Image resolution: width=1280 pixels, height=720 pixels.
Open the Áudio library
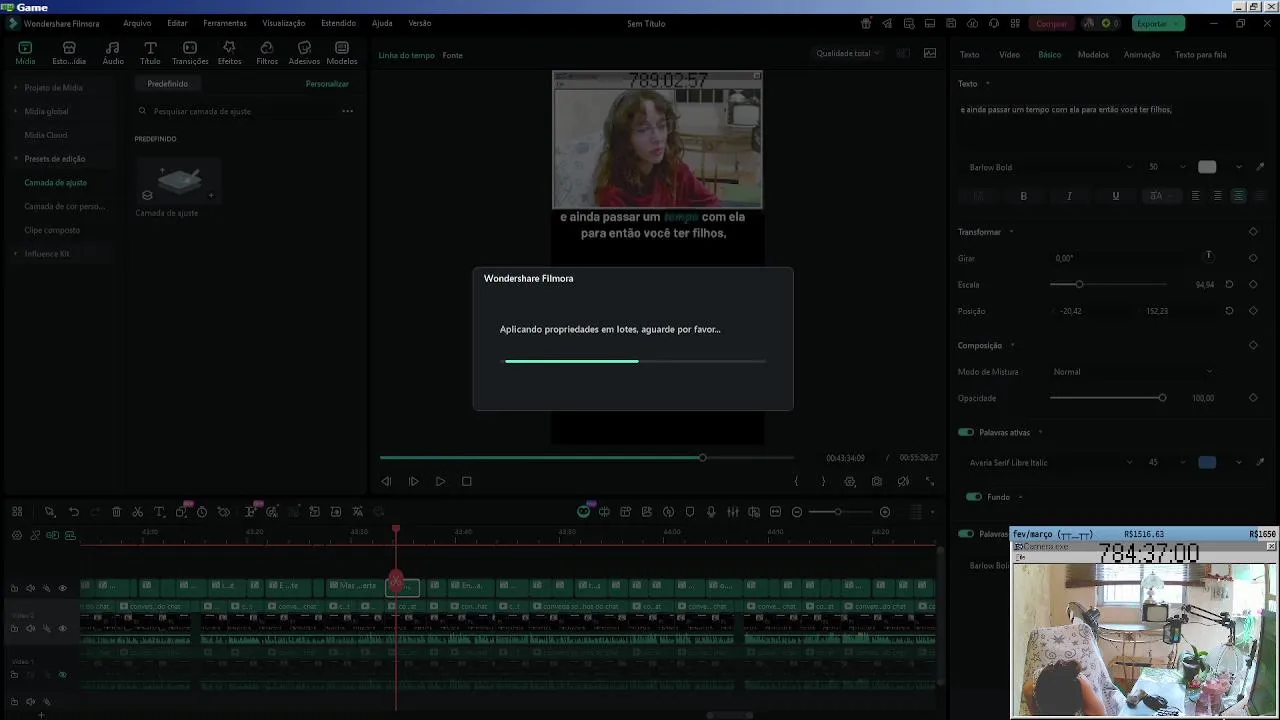(113, 53)
